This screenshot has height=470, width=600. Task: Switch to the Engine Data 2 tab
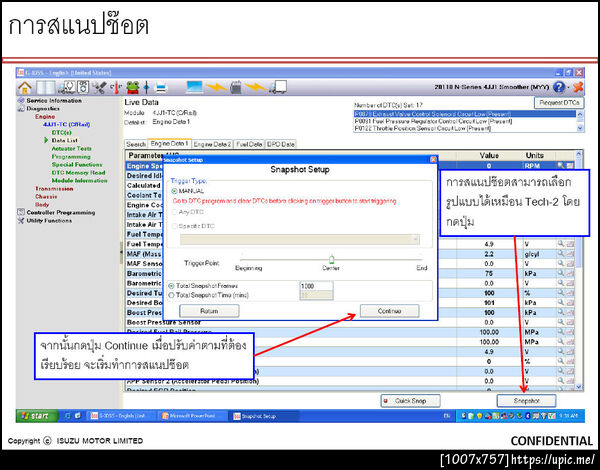(x=212, y=144)
